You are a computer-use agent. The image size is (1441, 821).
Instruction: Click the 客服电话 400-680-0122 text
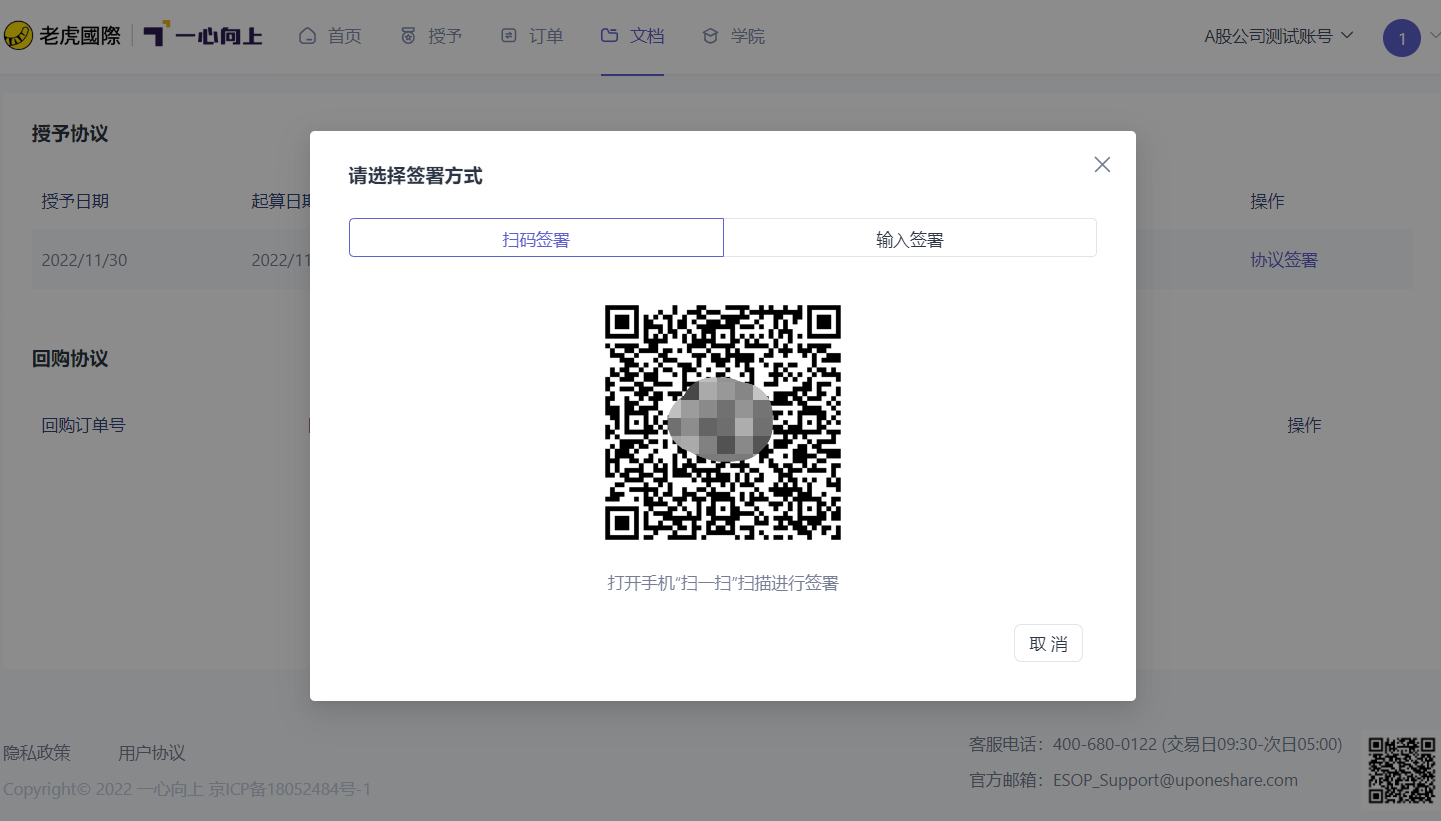1155,744
